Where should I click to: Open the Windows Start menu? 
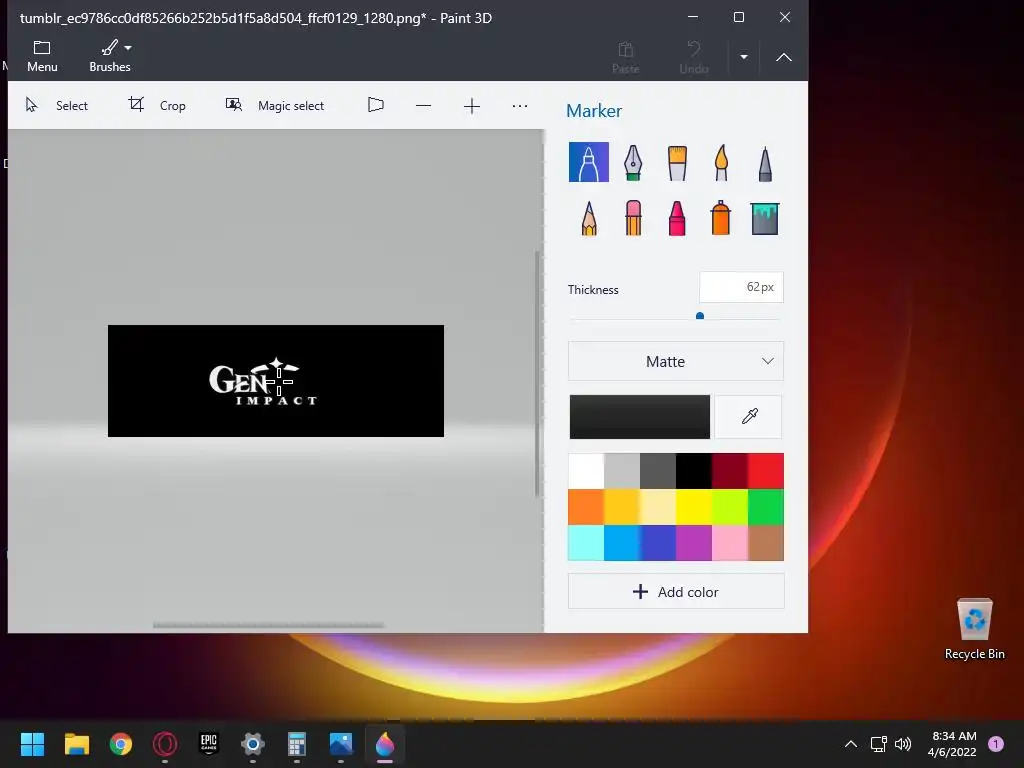click(x=32, y=744)
